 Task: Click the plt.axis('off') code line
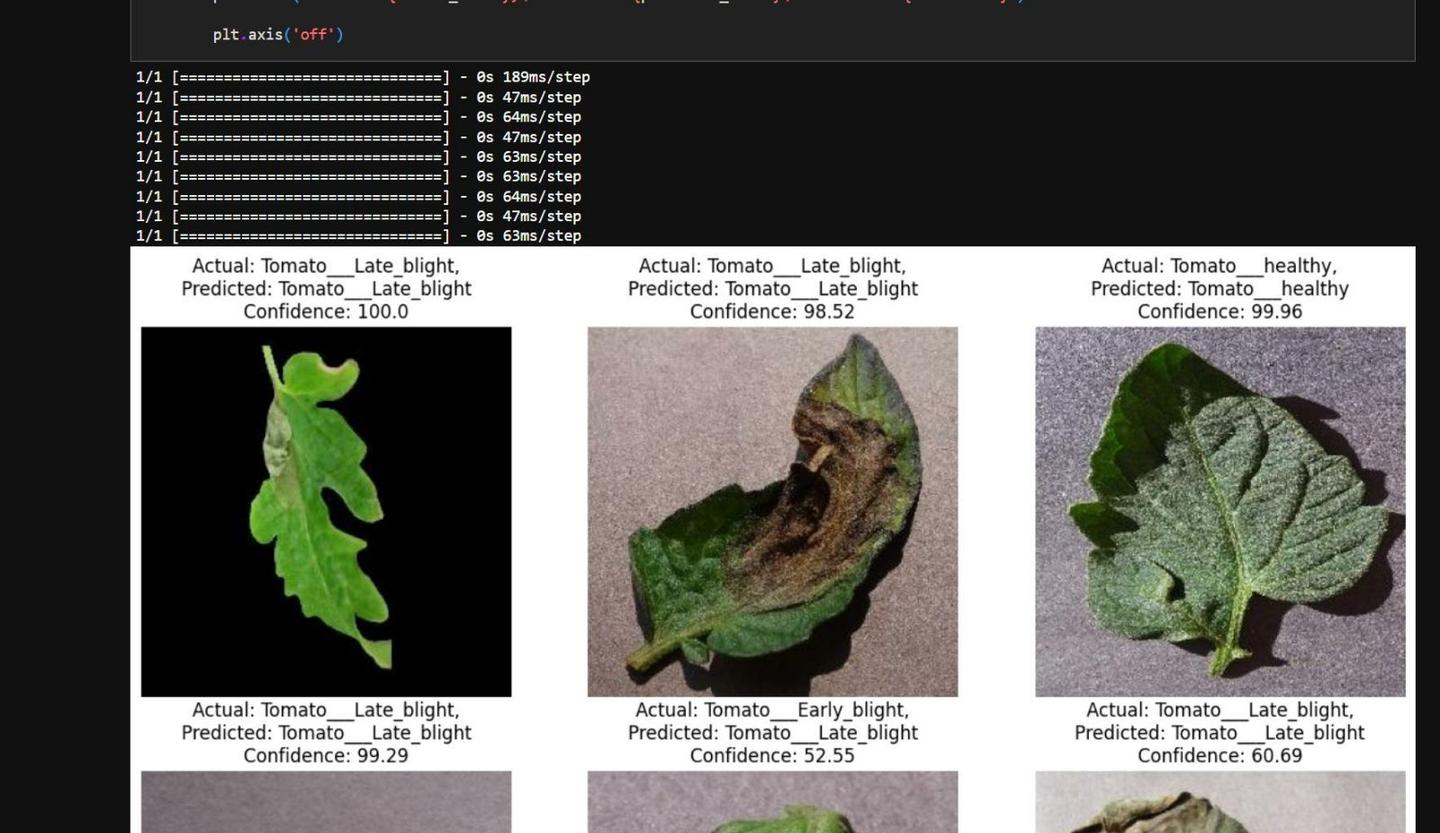[x=278, y=35]
